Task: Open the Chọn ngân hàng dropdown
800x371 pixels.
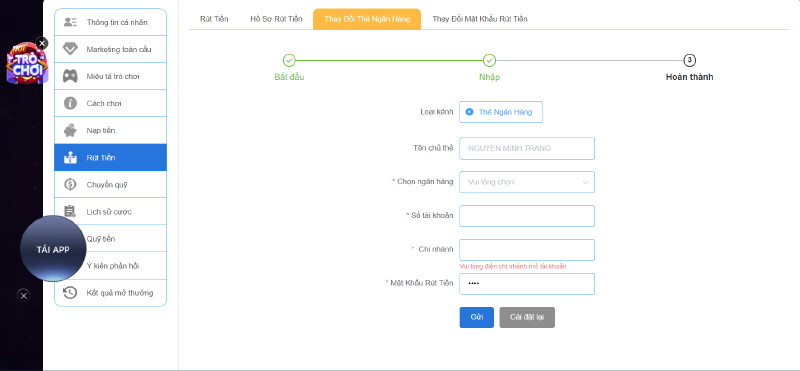Action: point(527,182)
